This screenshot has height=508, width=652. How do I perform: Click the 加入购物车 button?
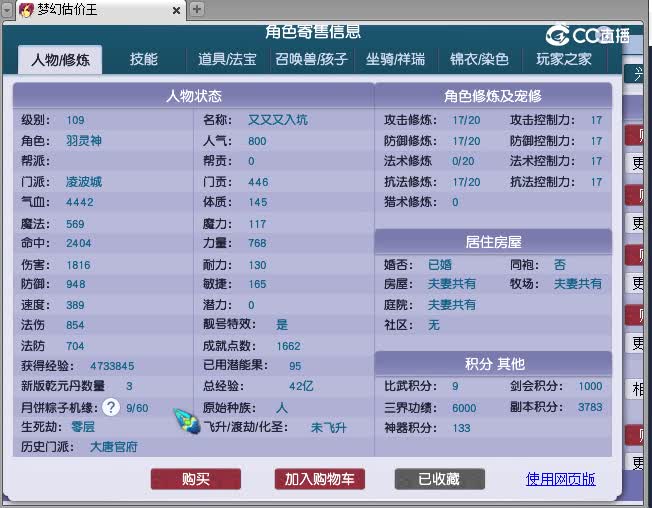click(320, 479)
